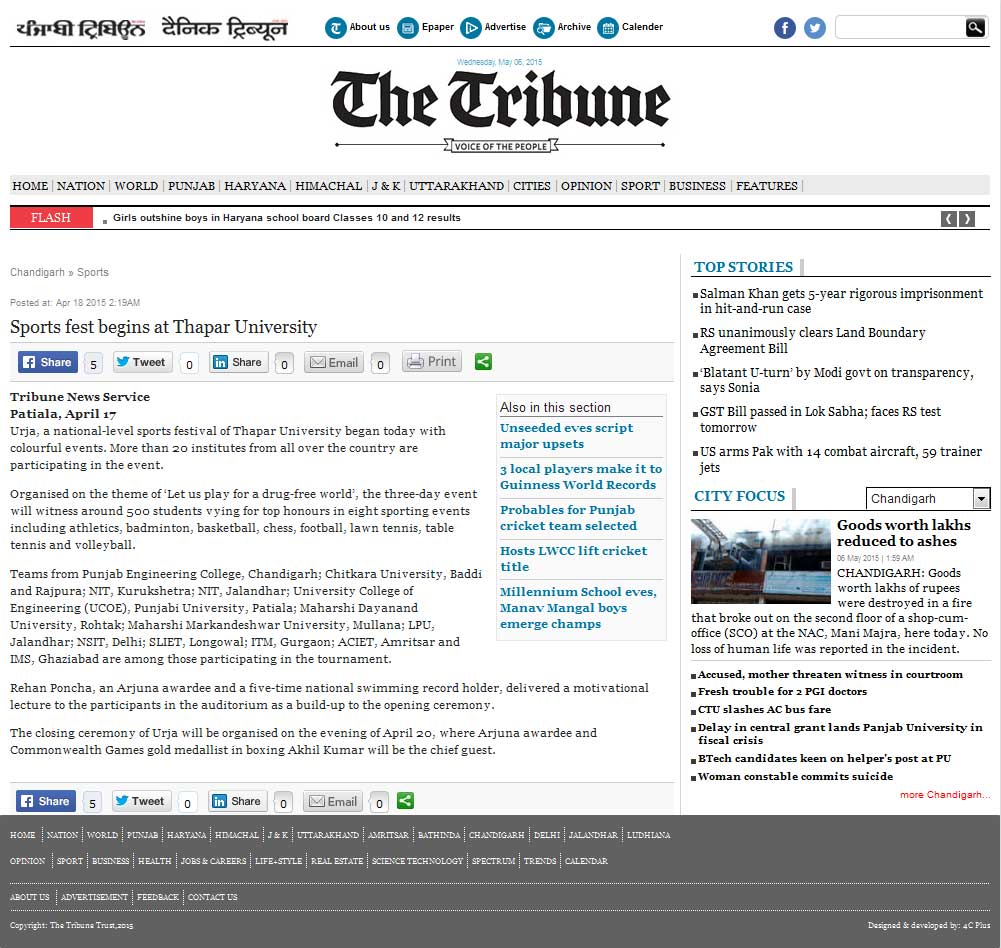1001x948 pixels.
Task: Open Probables for Punjab cricket team link
Action: point(568,518)
